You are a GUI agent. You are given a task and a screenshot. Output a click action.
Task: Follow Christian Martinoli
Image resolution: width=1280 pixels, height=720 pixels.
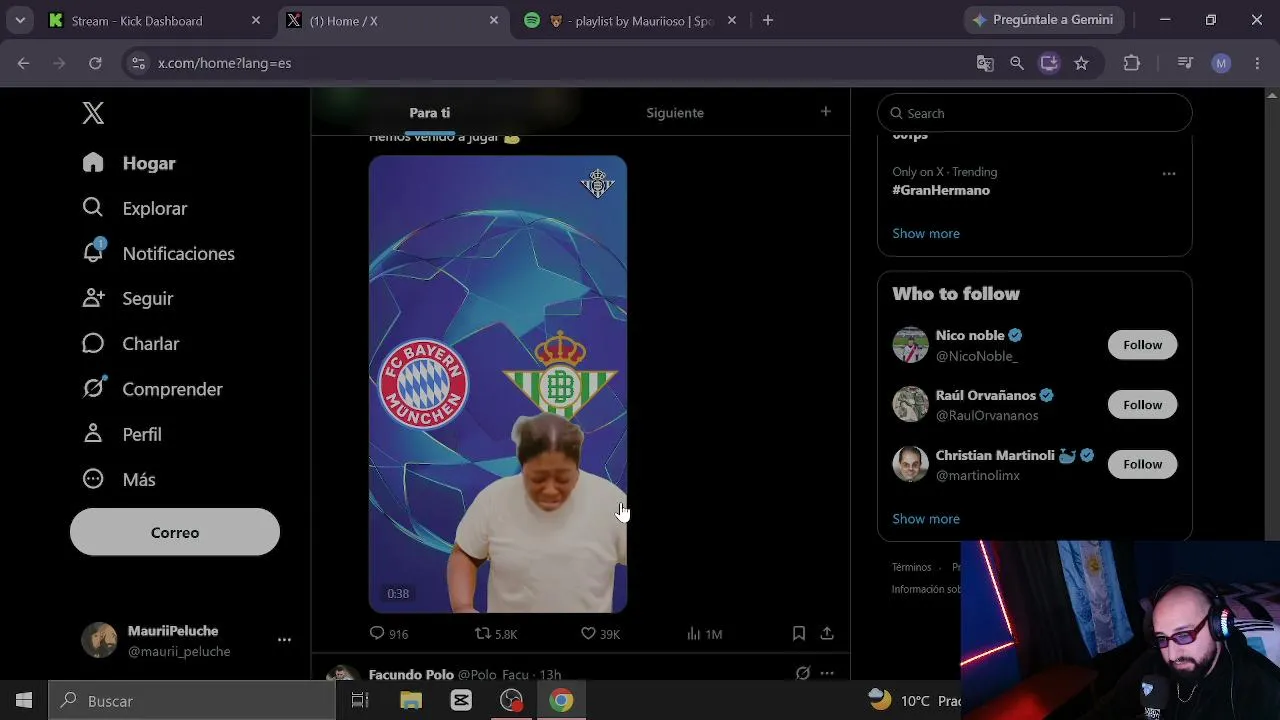(1142, 464)
